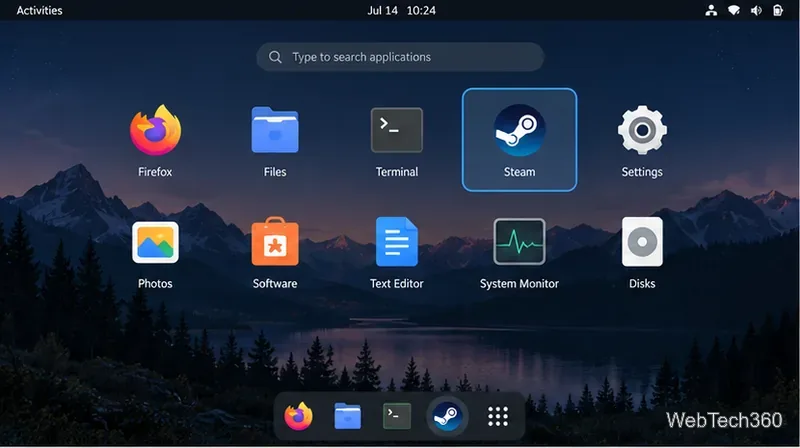Show all applications grid button in dock
The image size is (800, 448).
pyautogui.click(x=497, y=416)
